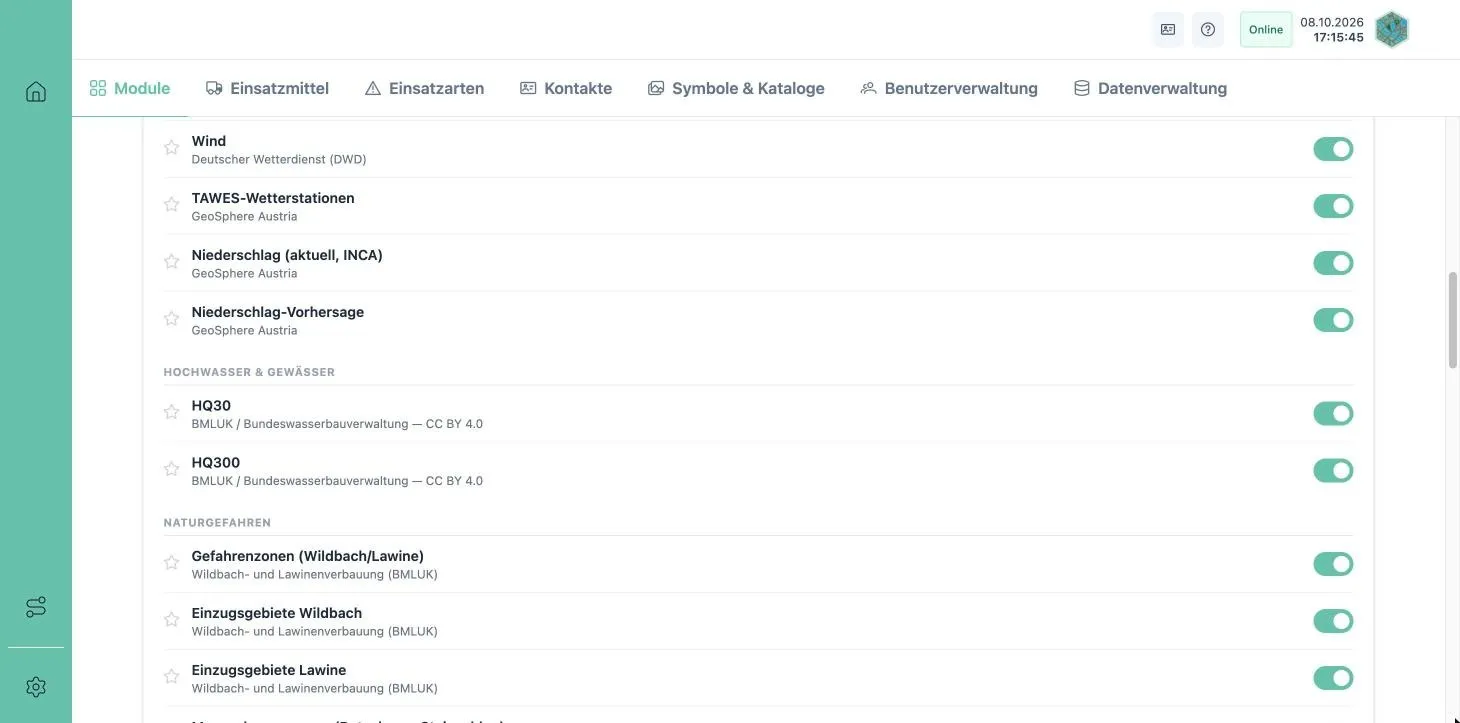
Task: Go to the Kontakte tab
Action: 566,88
